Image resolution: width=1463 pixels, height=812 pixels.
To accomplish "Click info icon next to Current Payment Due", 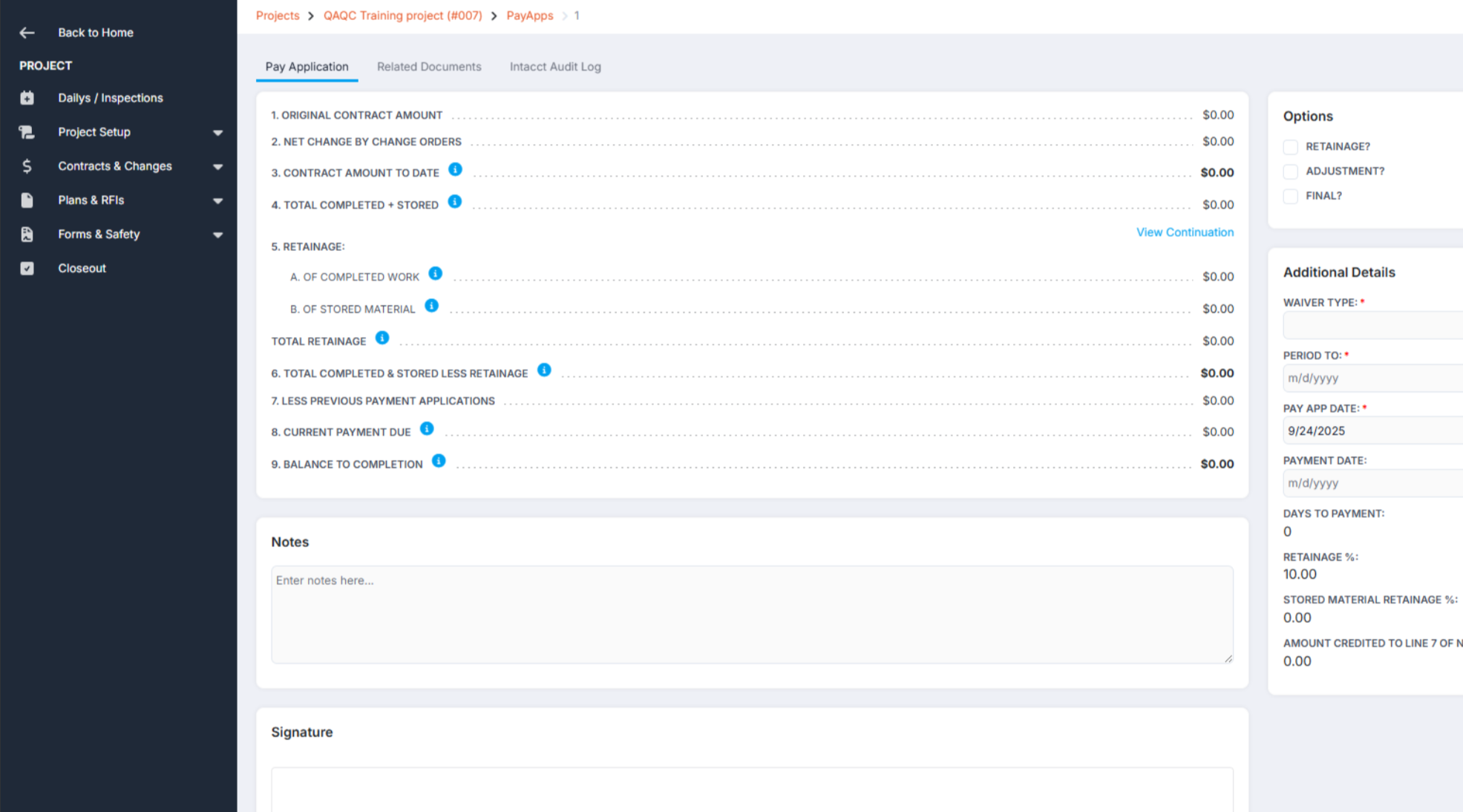I will click(426, 429).
